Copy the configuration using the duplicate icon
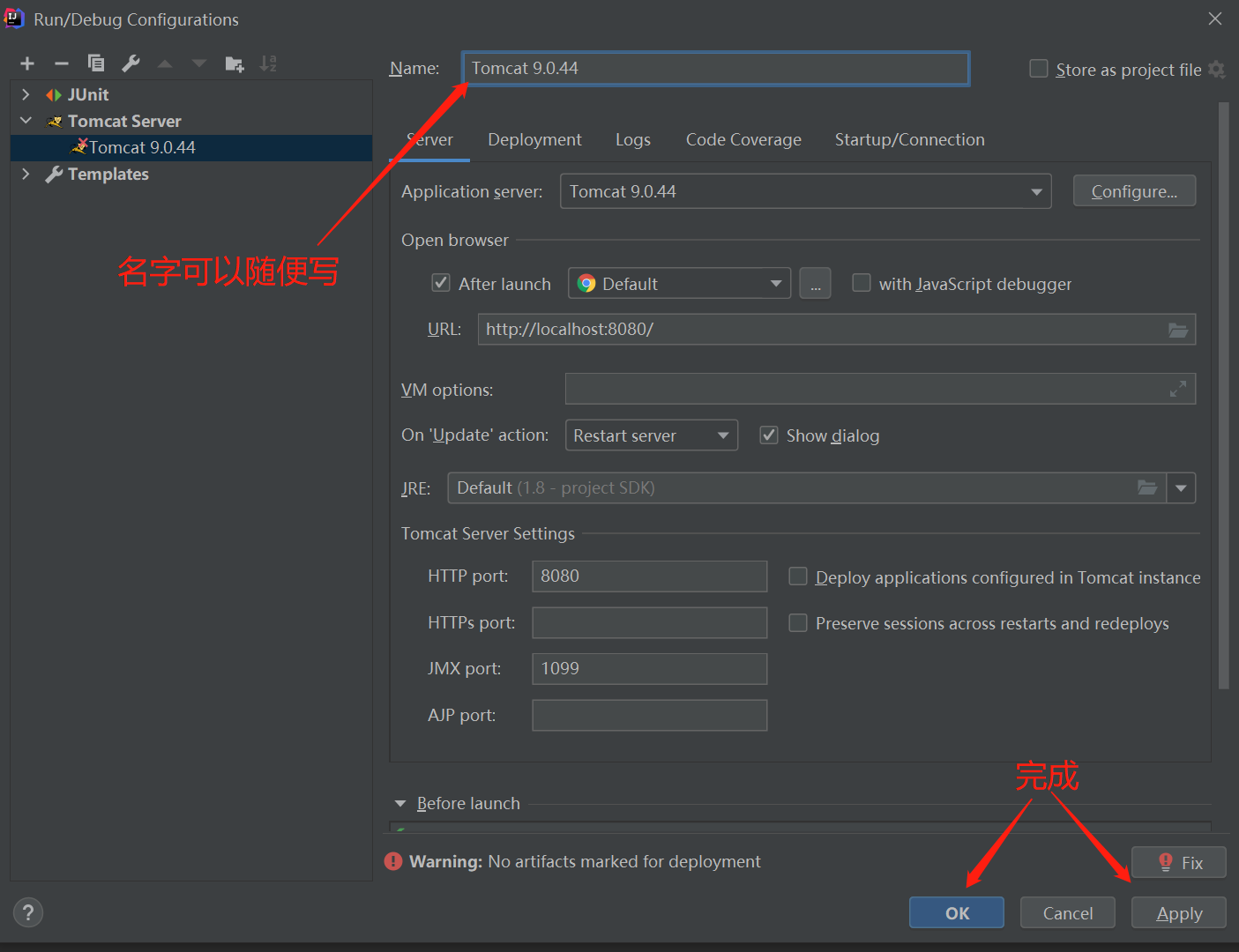Image resolution: width=1239 pixels, height=952 pixels. [96, 63]
